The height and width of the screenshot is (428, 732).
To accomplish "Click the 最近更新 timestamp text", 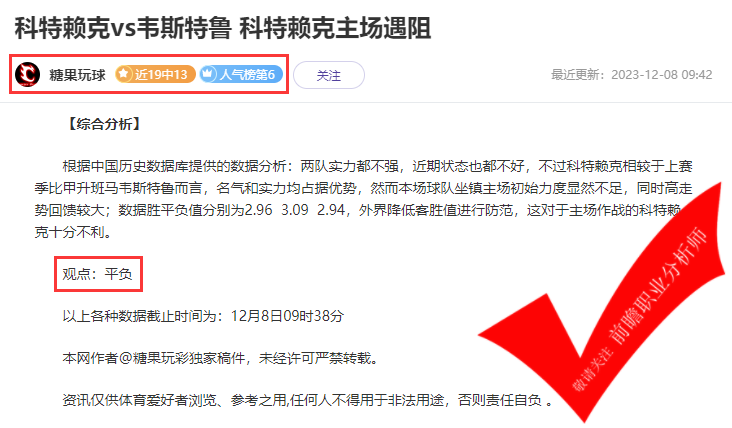I will point(632,75).
